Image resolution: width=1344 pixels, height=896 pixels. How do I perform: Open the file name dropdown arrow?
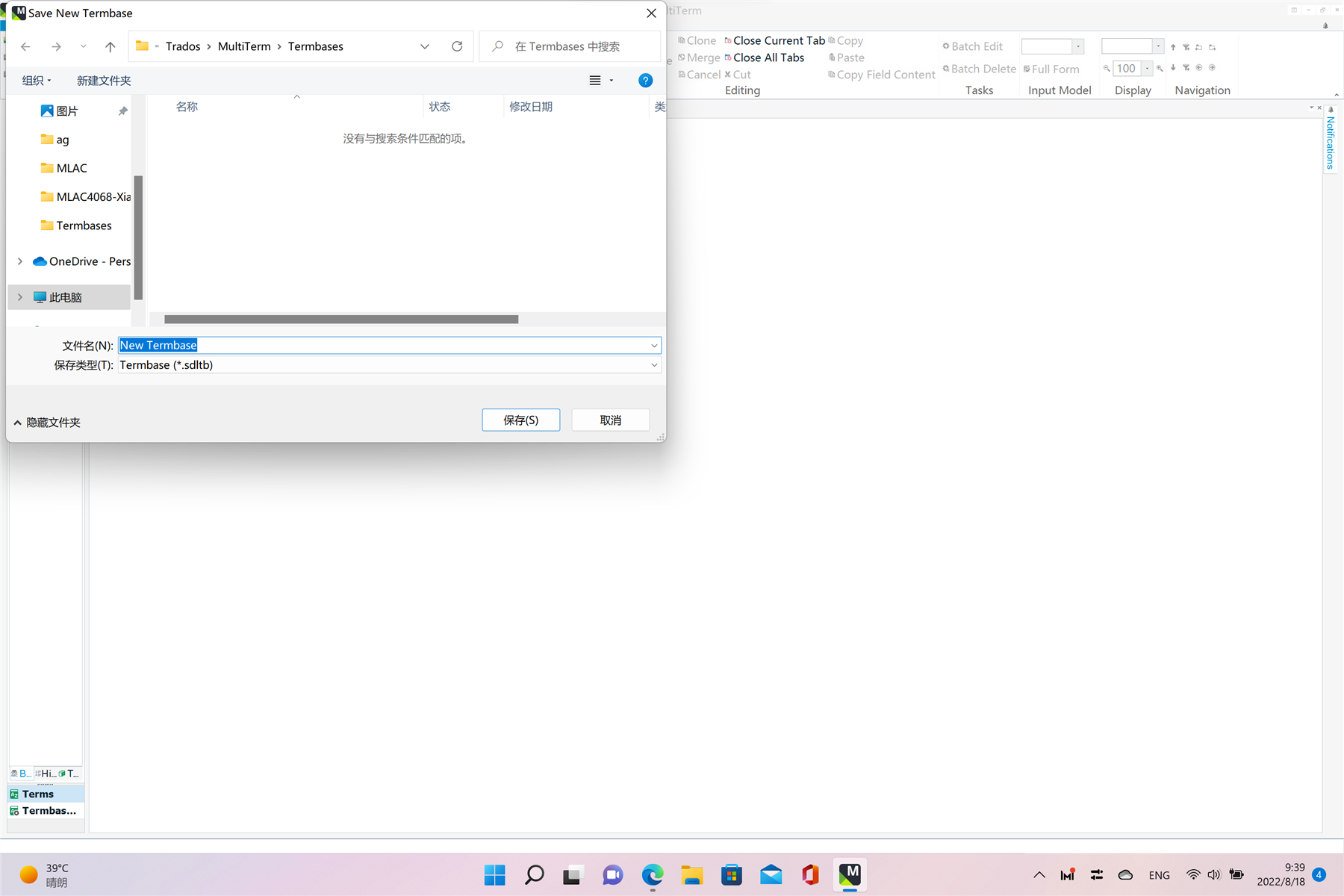pos(654,345)
